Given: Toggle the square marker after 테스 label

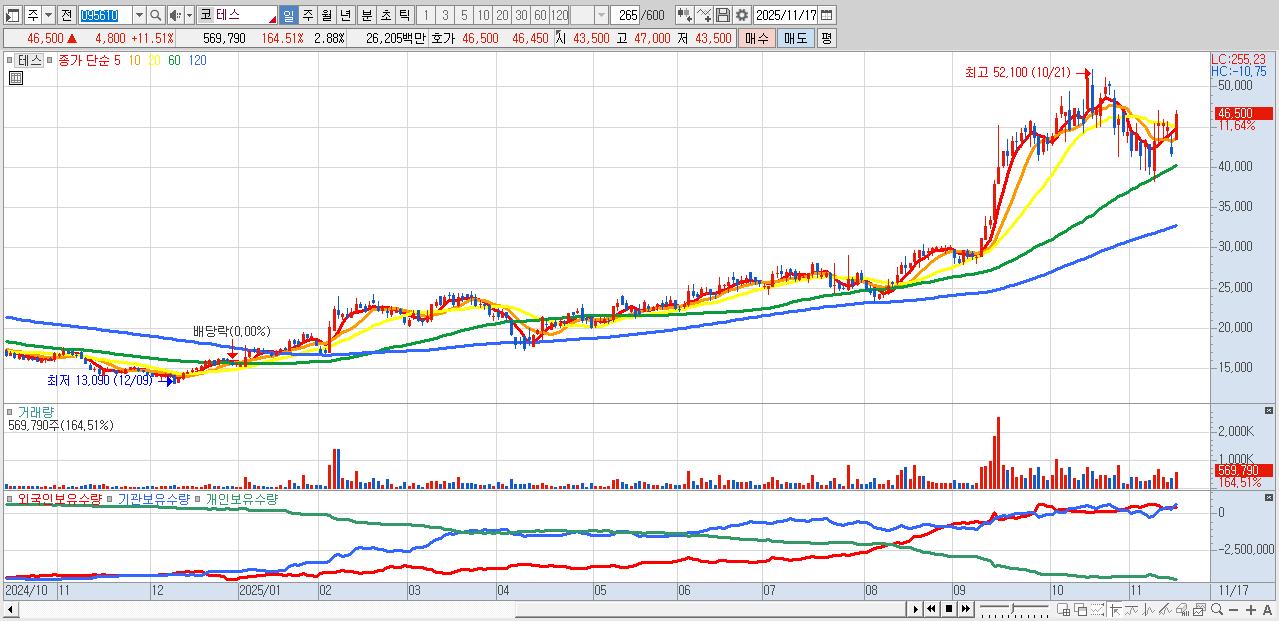Looking at the screenshot, I should (50, 60).
